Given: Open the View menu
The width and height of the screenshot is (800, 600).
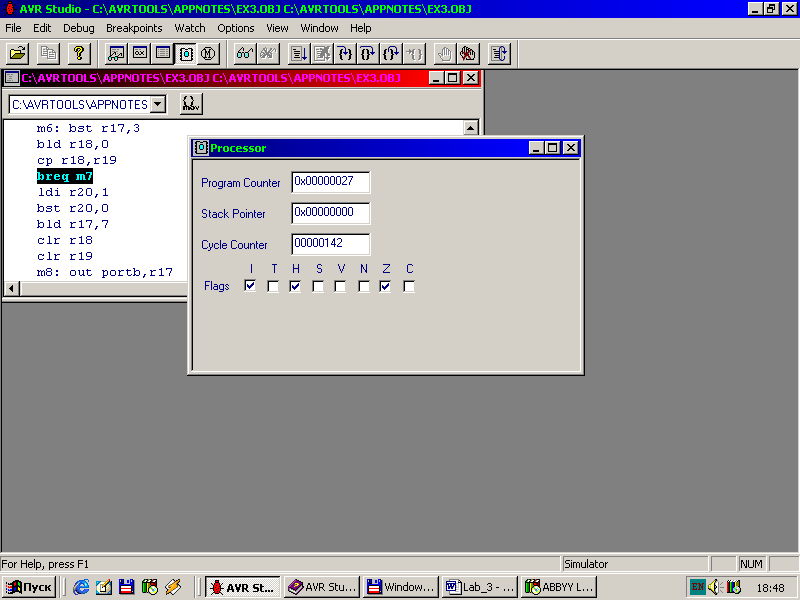Looking at the screenshot, I should click(277, 28).
